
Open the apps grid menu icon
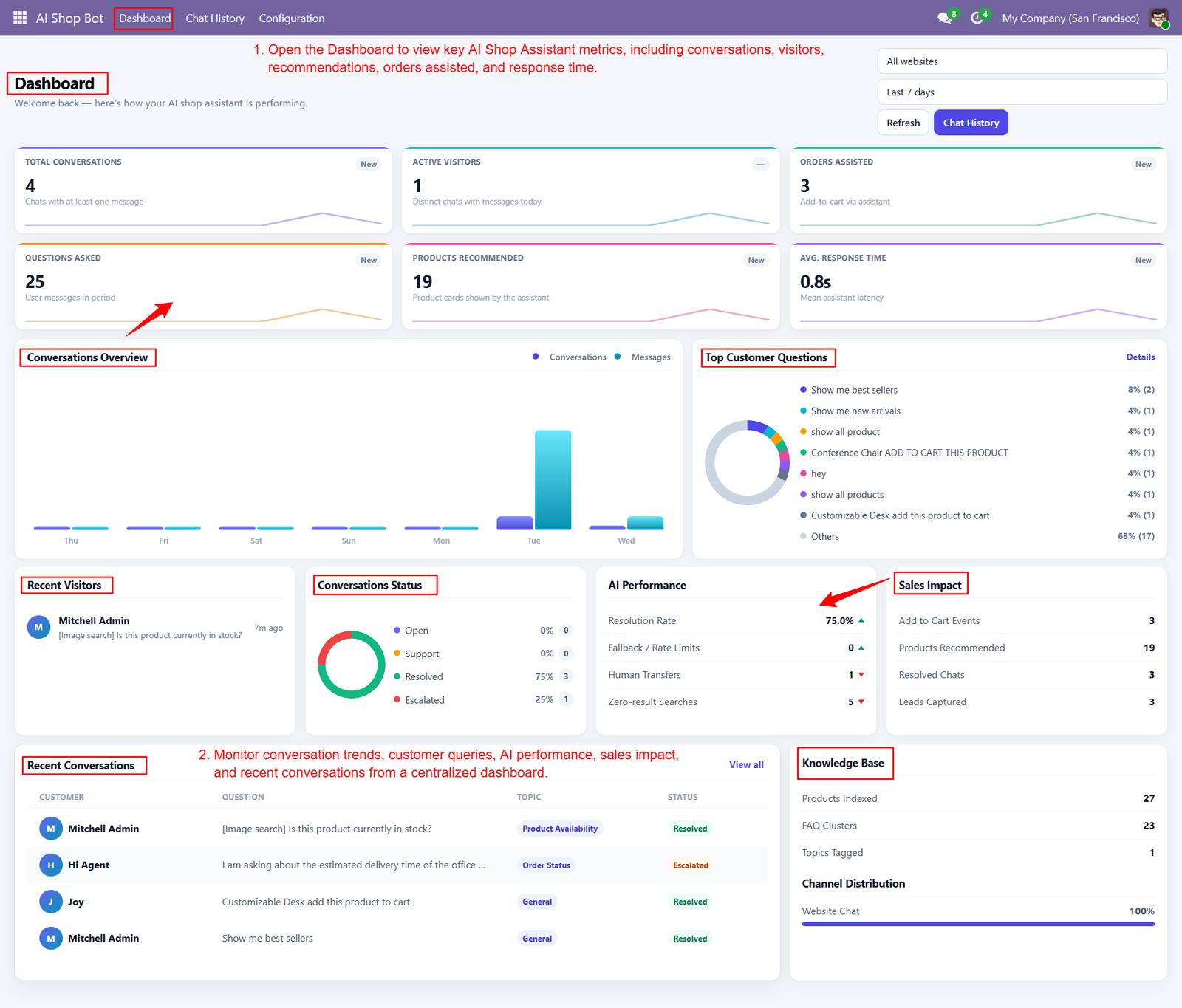(20, 18)
